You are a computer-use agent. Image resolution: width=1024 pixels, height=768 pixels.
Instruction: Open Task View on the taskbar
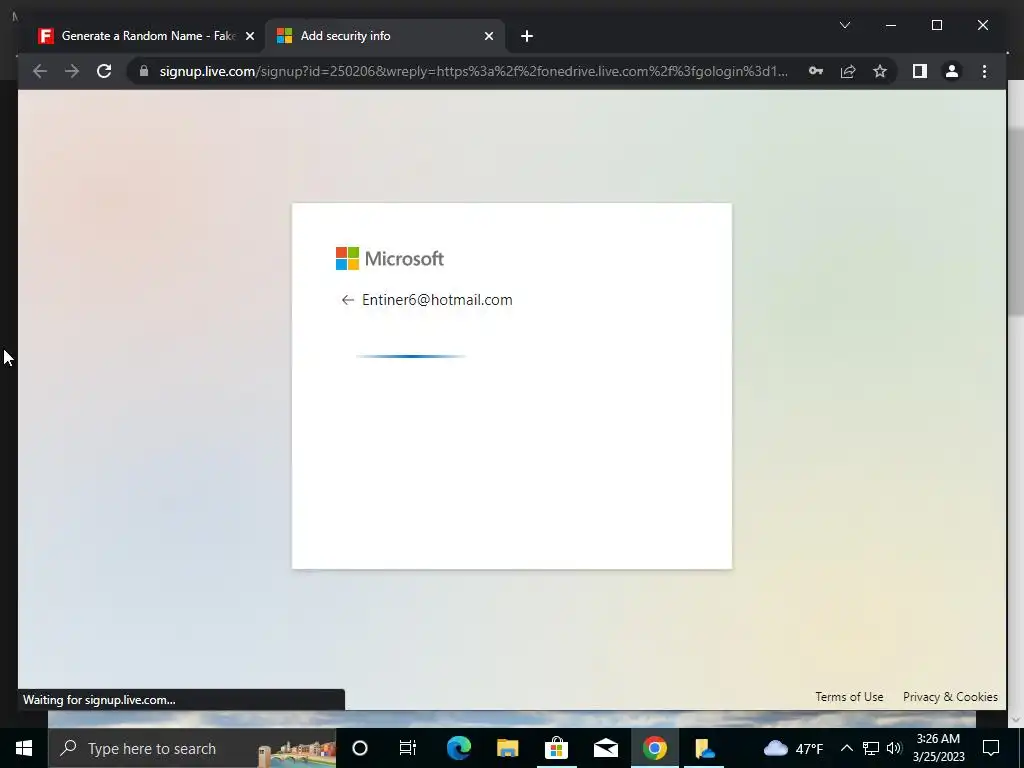click(408, 748)
